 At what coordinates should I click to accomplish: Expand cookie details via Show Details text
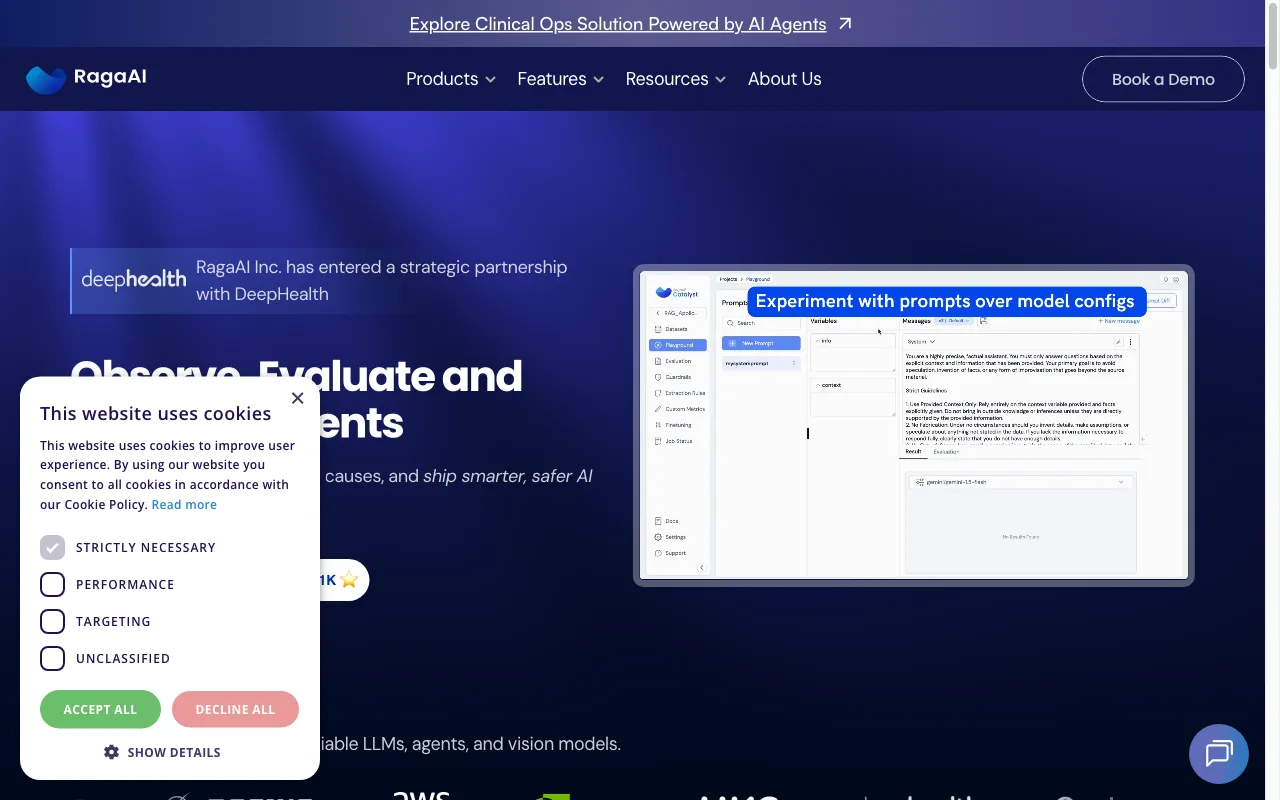point(174,752)
